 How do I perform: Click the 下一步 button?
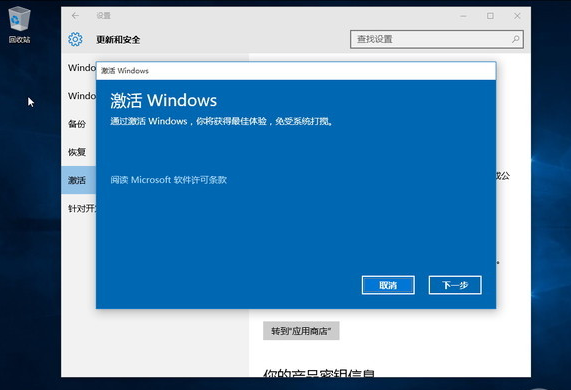pyautogui.click(x=455, y=285)
